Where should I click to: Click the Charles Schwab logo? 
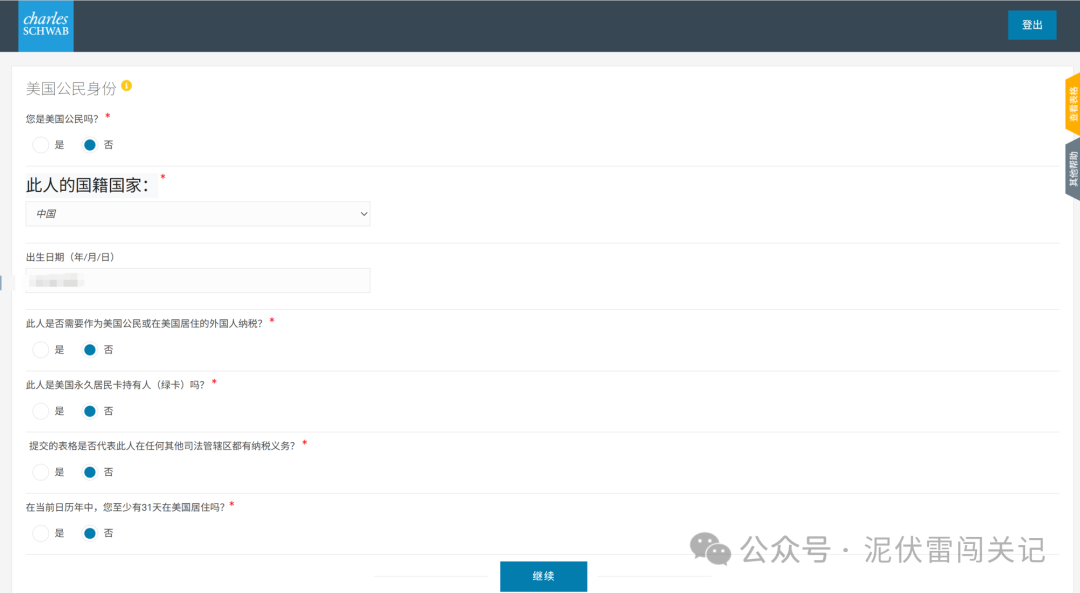coord(45,25)
